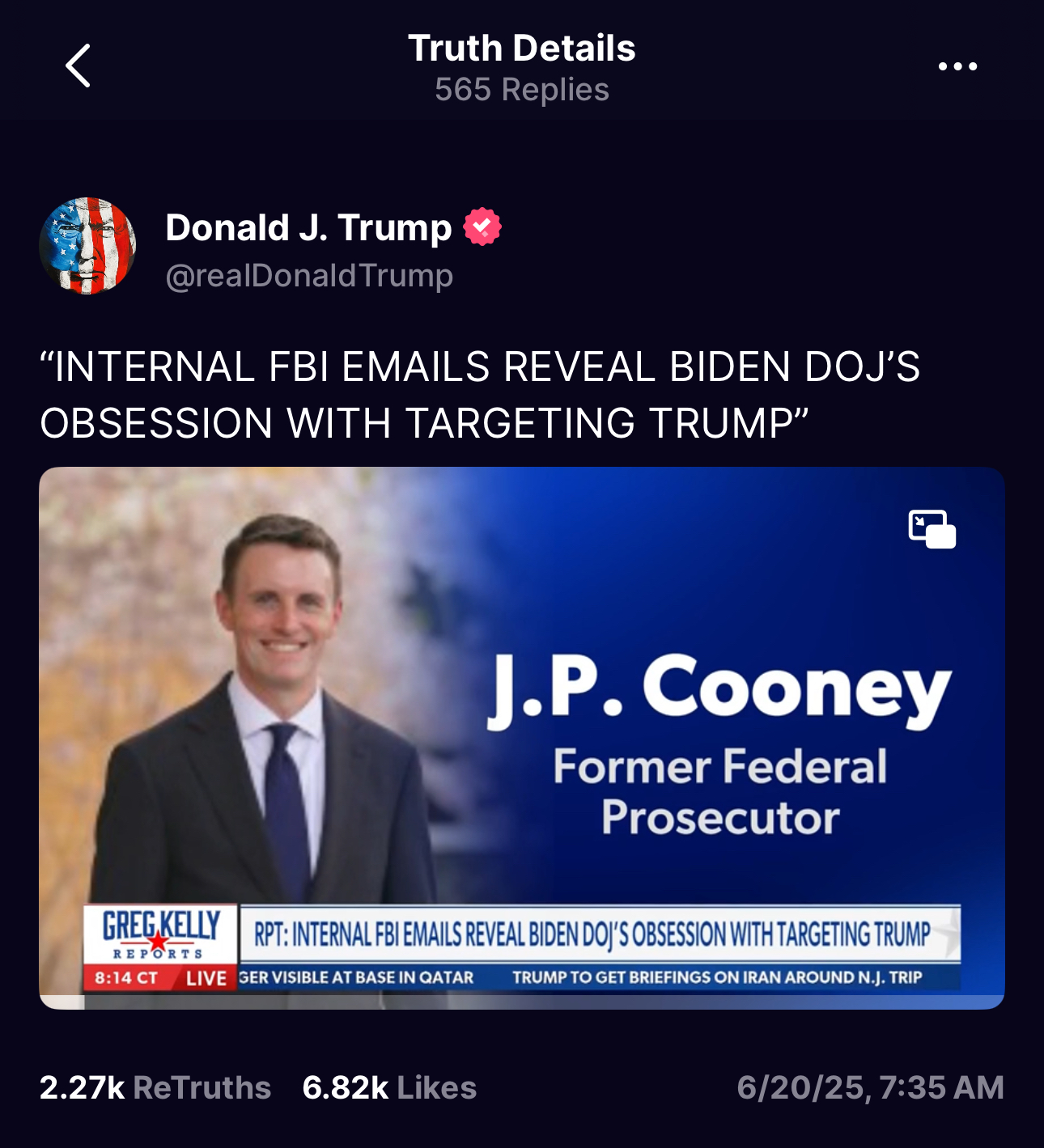
Task: Click the Iran briefings news ticker
Action: coord(717,977)
